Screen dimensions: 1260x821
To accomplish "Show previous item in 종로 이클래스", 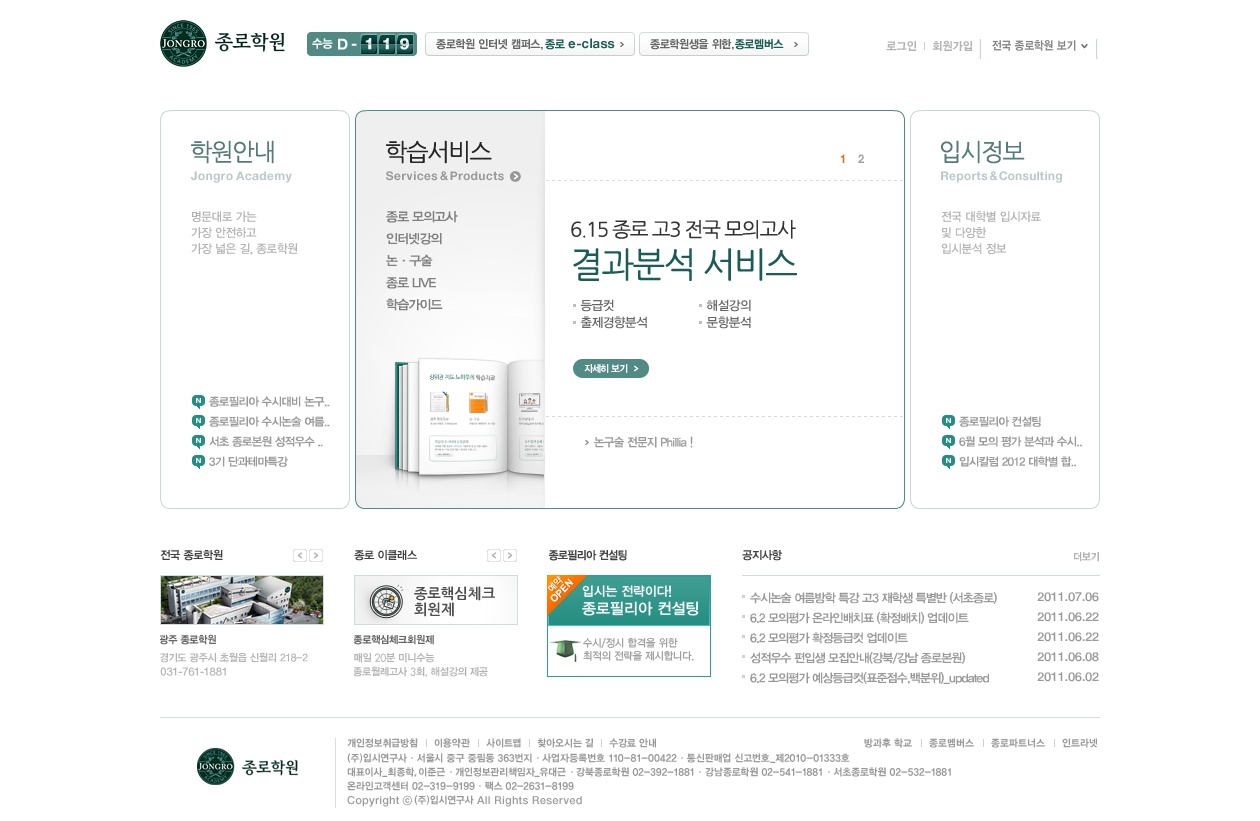I will (494, 555).
